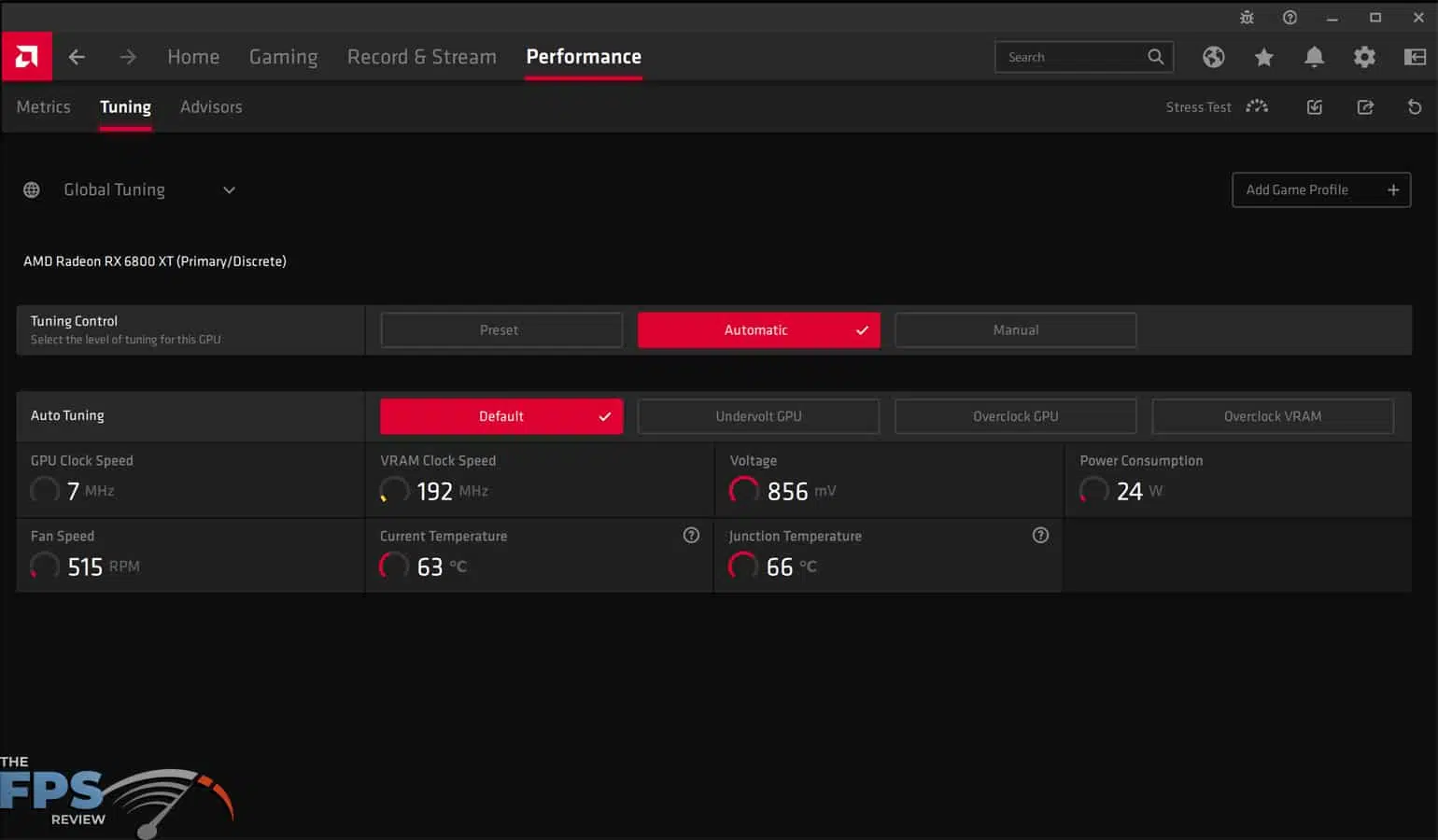1438x840 pixels.
Task: Click the GPU Clock Speed gauge
Action: point(45,490)
